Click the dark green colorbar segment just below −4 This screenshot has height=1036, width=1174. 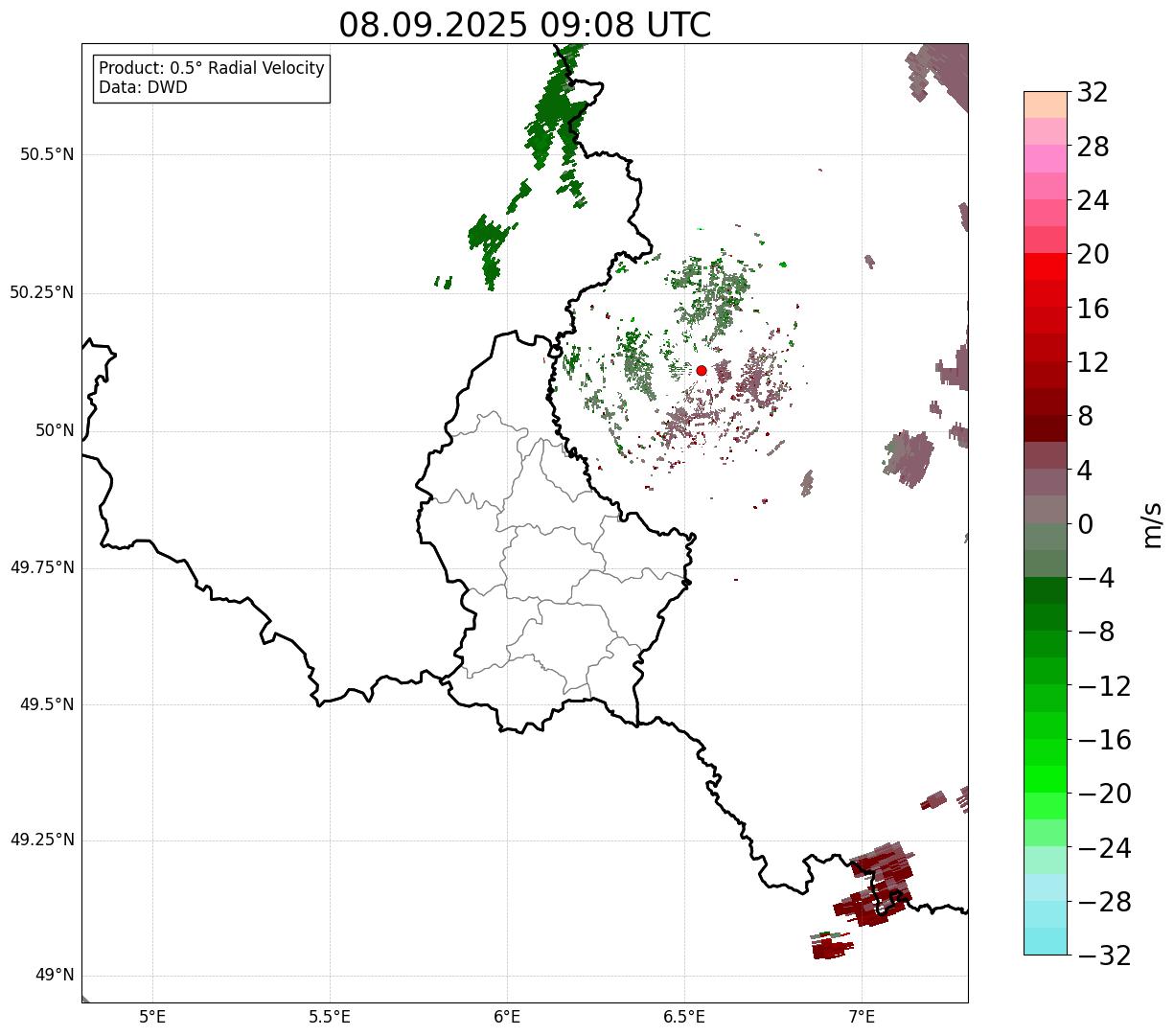pyautogui.click(x=1046, y=590)
